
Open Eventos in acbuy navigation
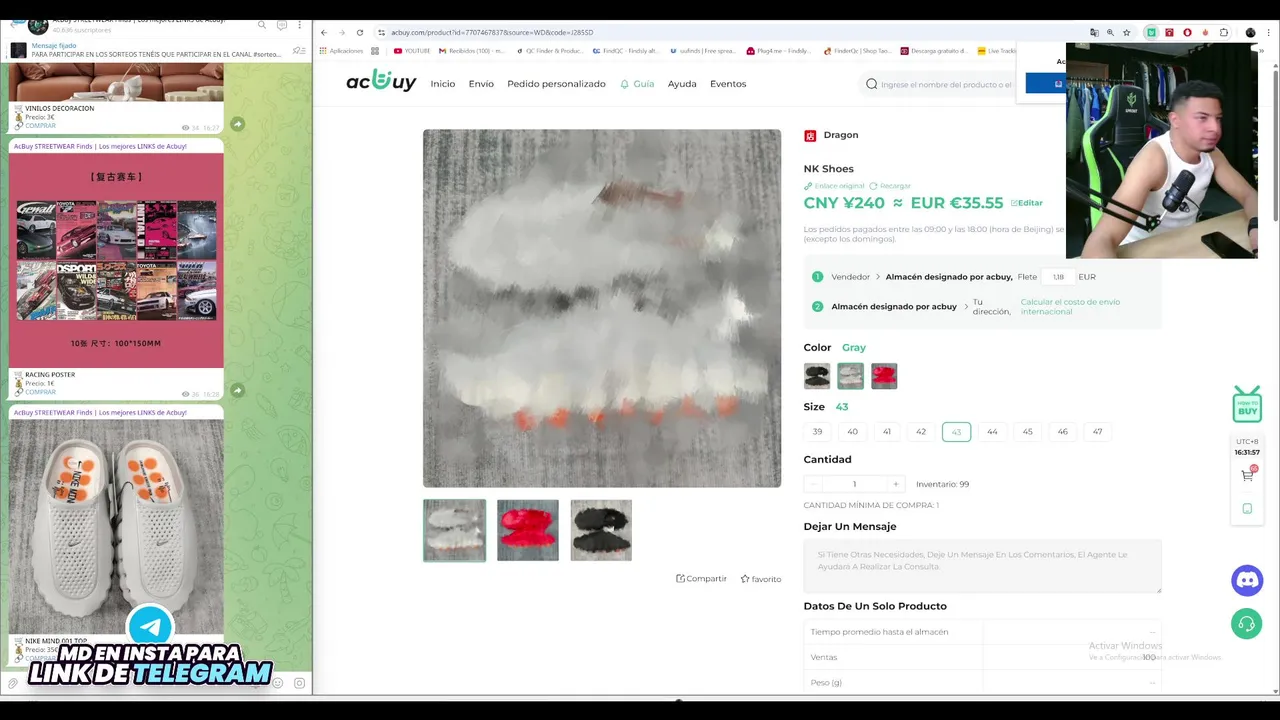728,84
